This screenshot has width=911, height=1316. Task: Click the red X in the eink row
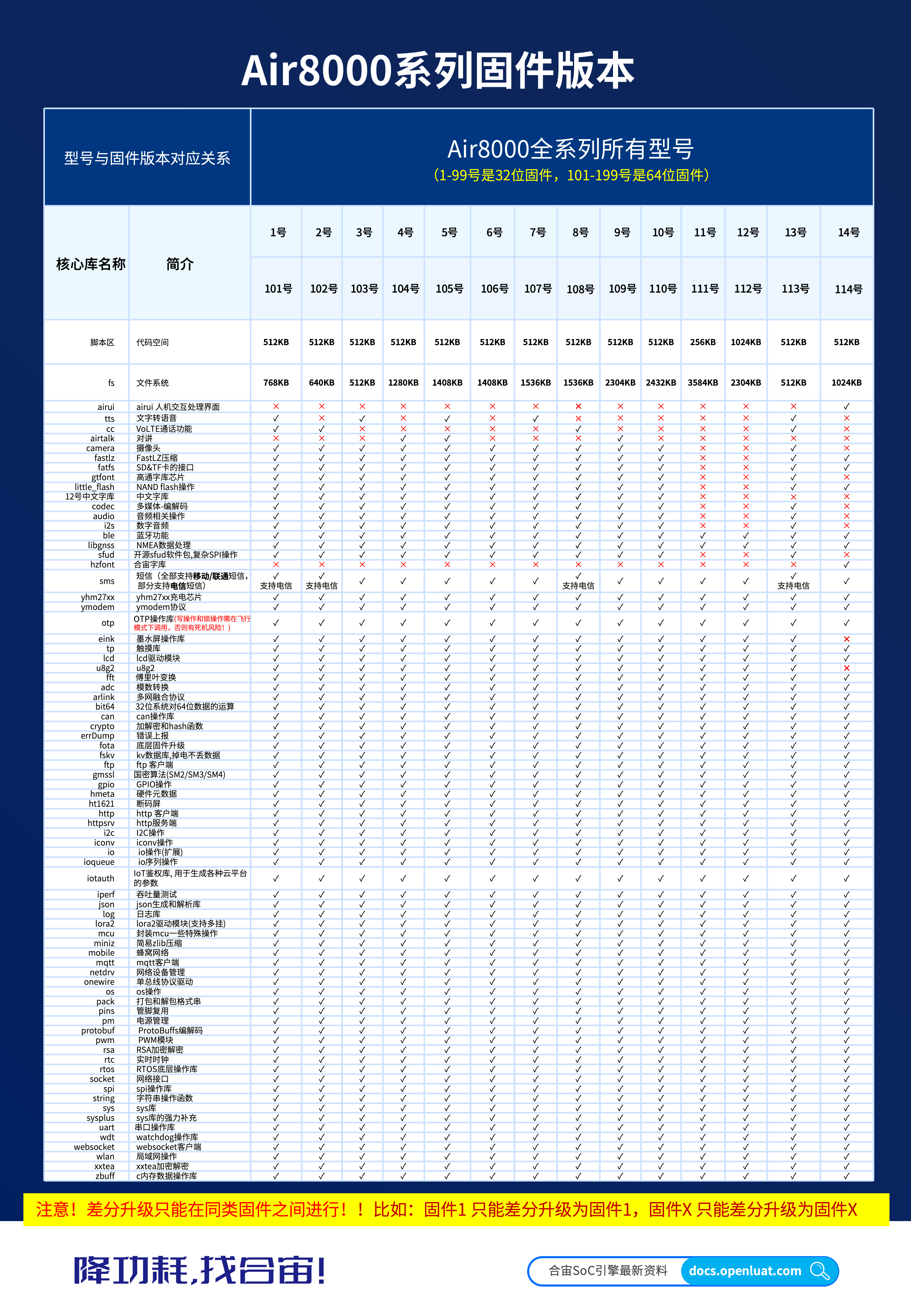(846, 639)
